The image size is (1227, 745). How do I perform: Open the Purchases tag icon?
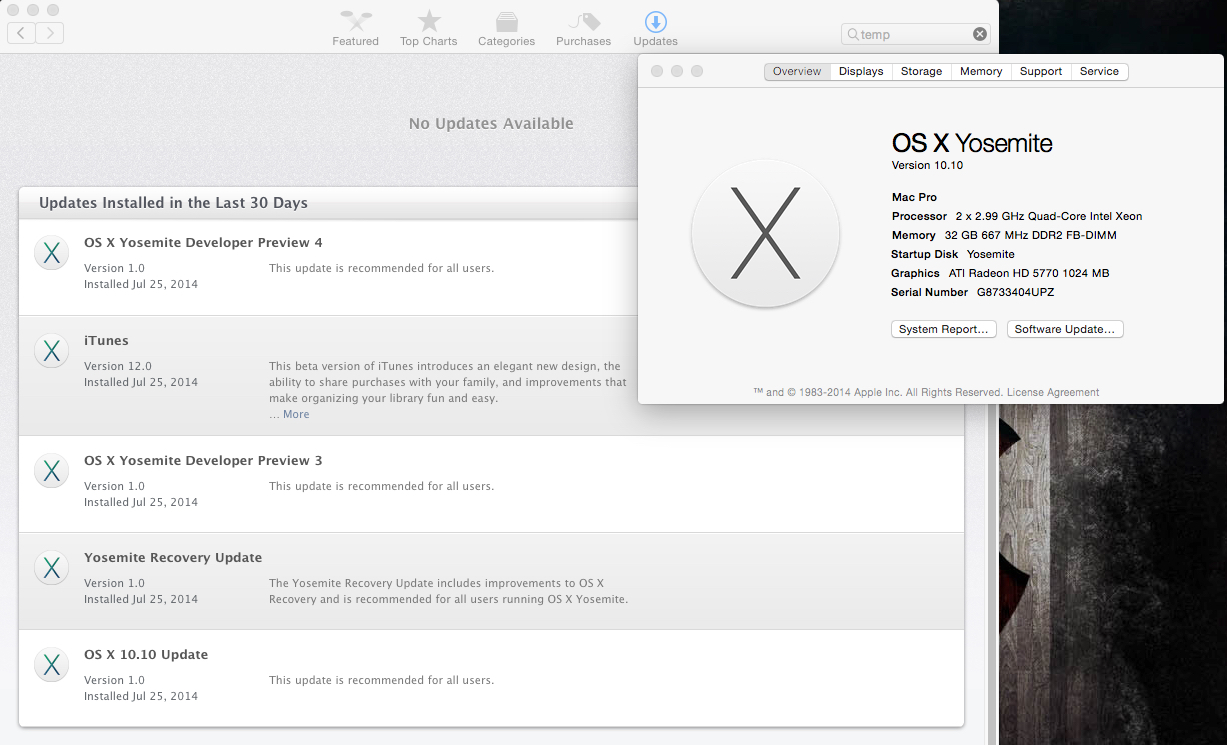[584, 21]
